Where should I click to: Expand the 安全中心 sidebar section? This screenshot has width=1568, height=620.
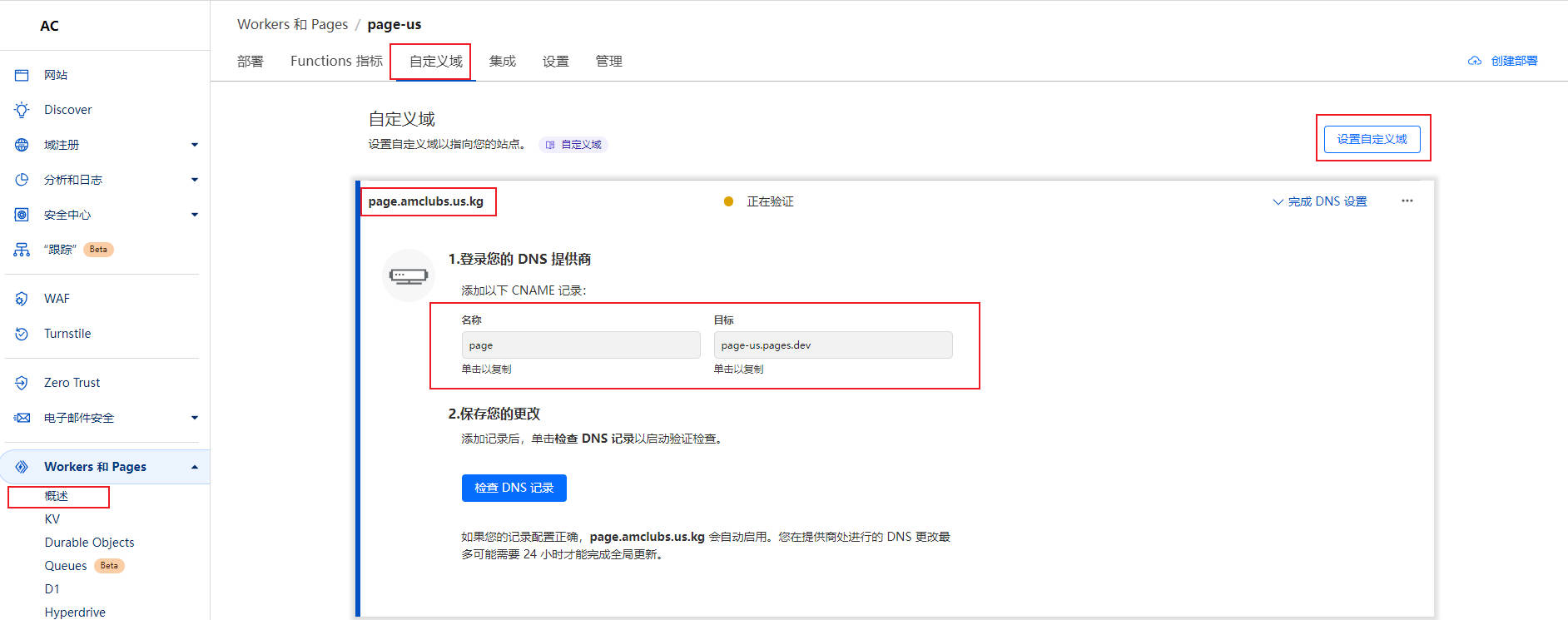[x=195, y=215]
